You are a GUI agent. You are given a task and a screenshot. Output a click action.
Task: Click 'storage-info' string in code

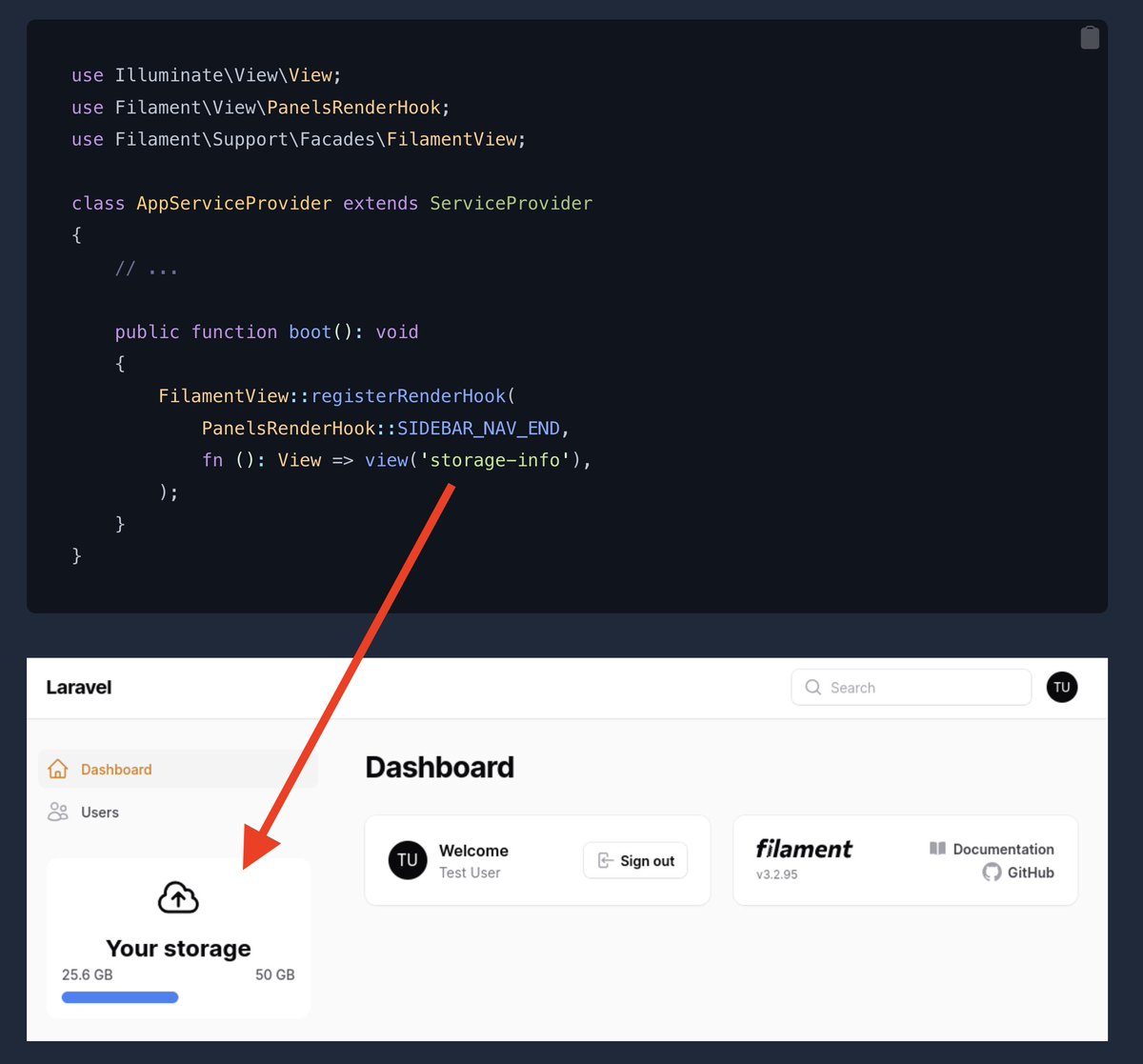pyautogui.click(x=495, y=460)
